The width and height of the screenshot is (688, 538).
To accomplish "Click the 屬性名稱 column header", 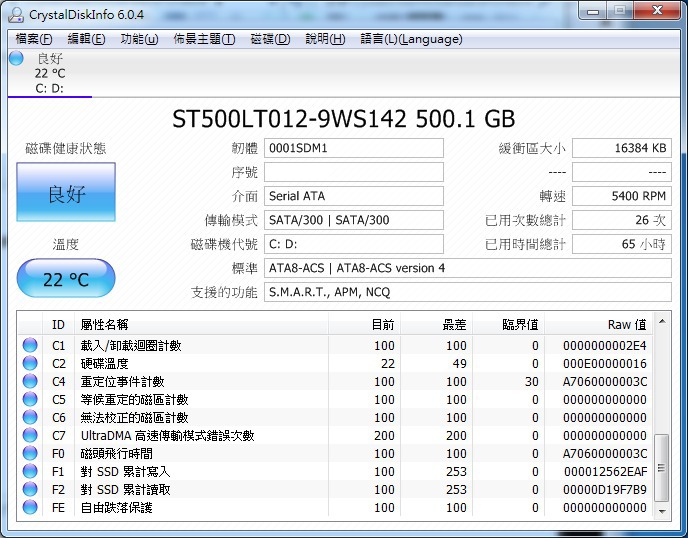I will [x=104, y=324].
